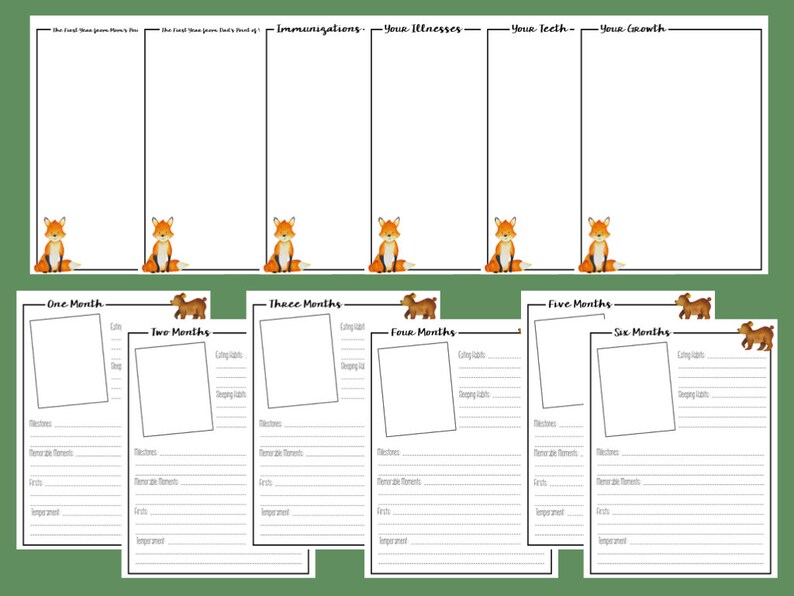Image resolution: width=794 pixels, height=596 pixels.
Task: Select the Three Months heading
Action: pyautogui.click(x=305, y=304)
